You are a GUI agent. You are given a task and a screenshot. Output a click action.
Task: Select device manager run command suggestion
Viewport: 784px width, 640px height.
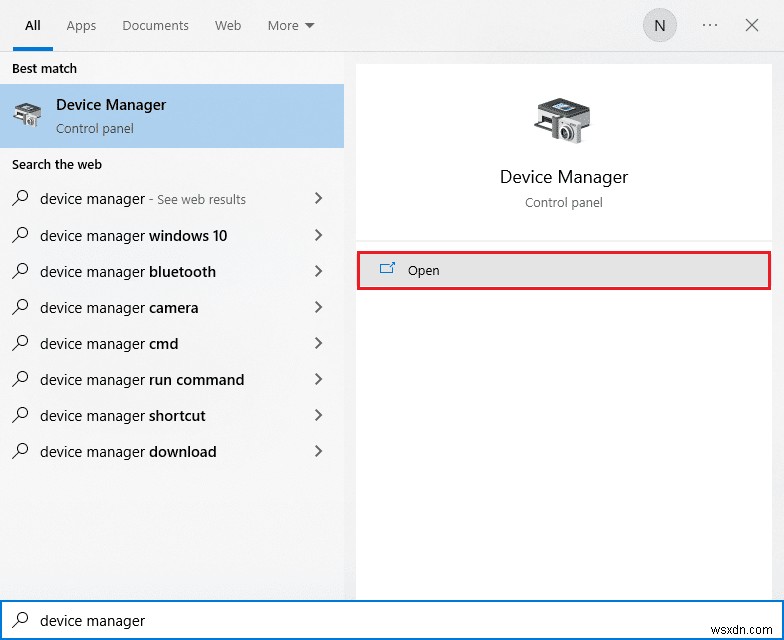(142, 380)
